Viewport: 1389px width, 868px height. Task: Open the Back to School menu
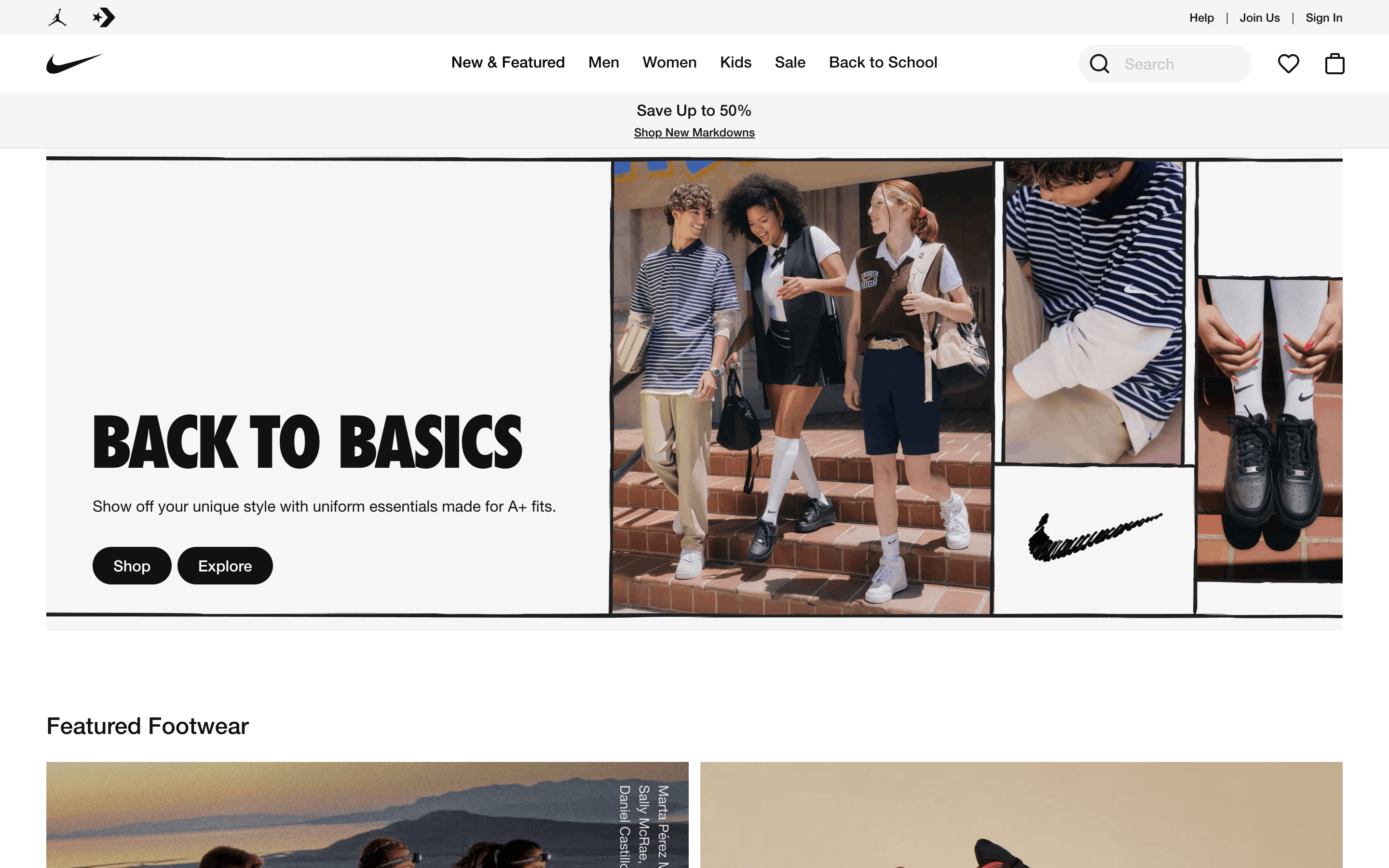click(x=883, y=62)
